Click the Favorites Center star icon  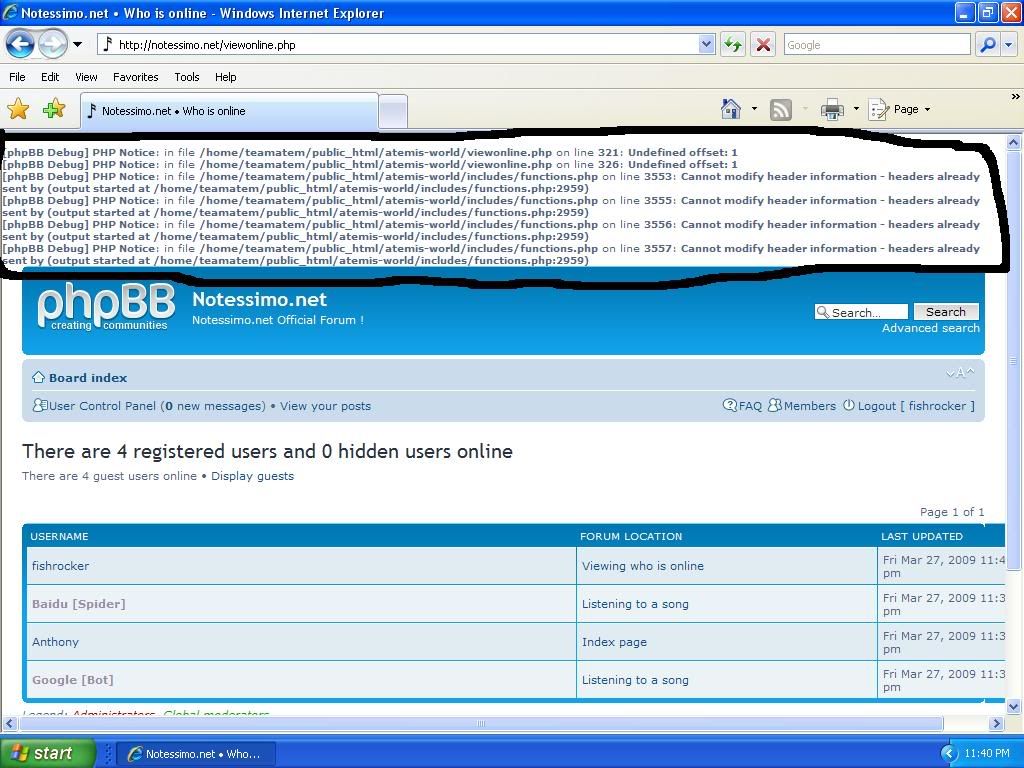(x=18, y=109)
